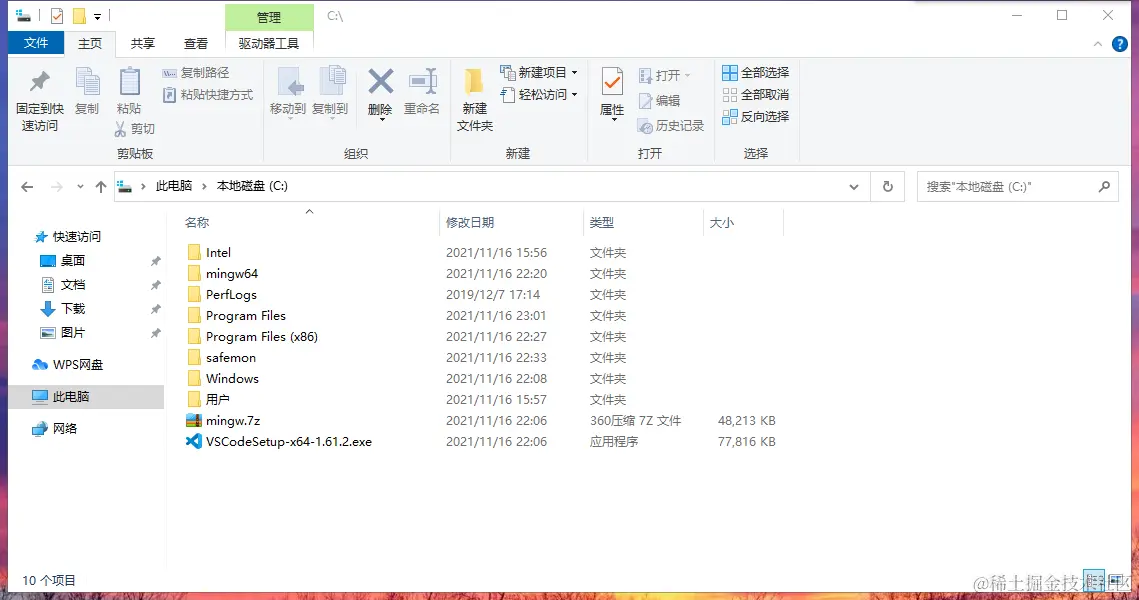Image resolution: width=1139 pixels, height=600 pixels.
Task: Click the Move to (移动到) icon
Action: pyautogui.click(x=288, y=95)
